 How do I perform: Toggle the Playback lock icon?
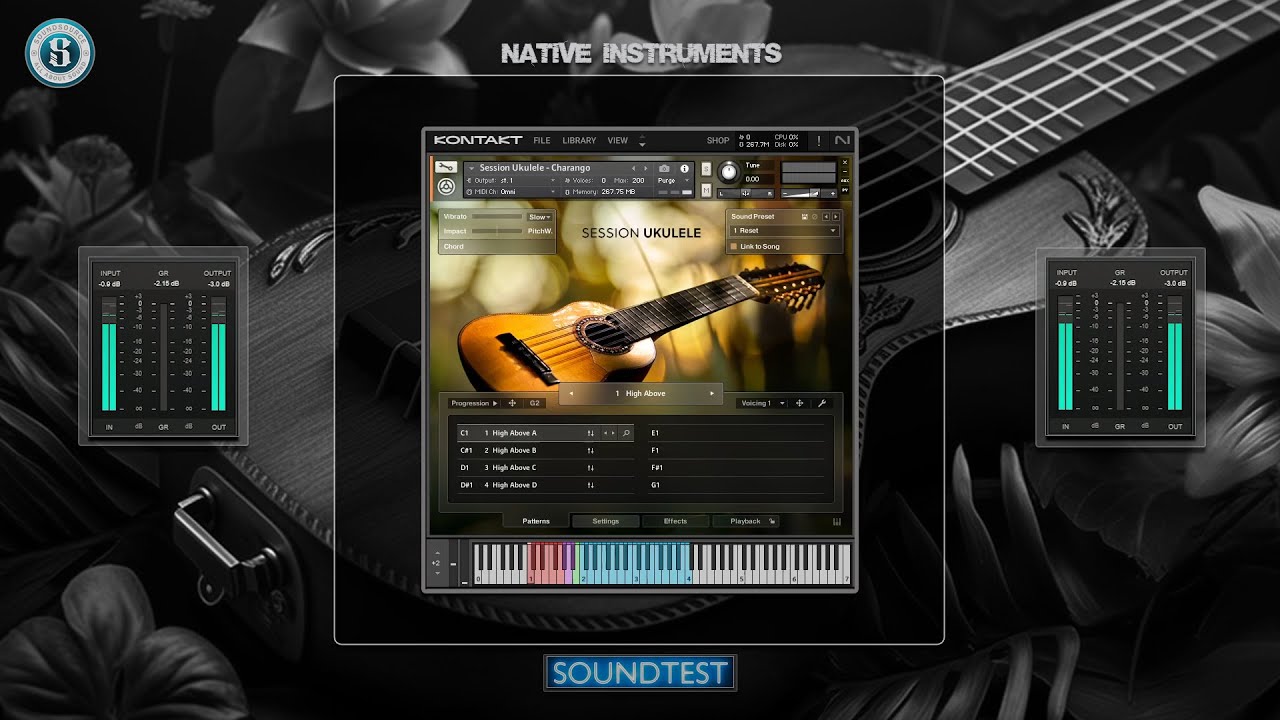(772, 521)
